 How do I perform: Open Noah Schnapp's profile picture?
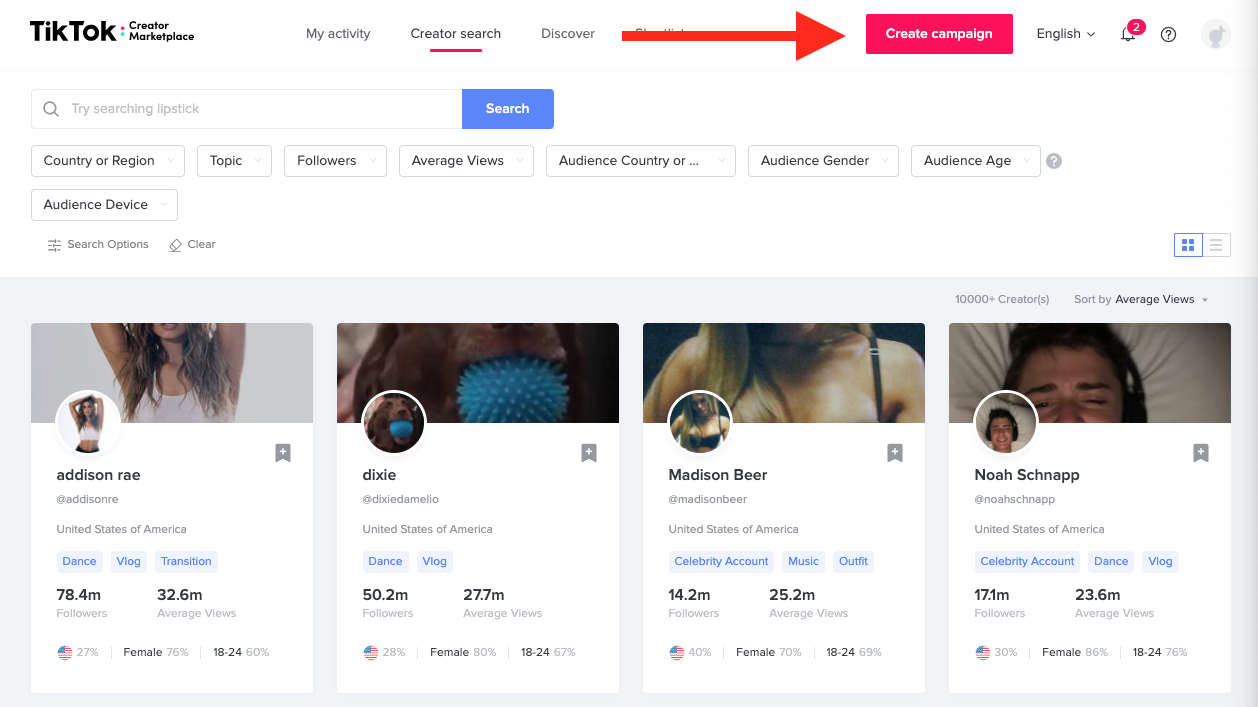pyautogui.click(x=1006, y=422)
